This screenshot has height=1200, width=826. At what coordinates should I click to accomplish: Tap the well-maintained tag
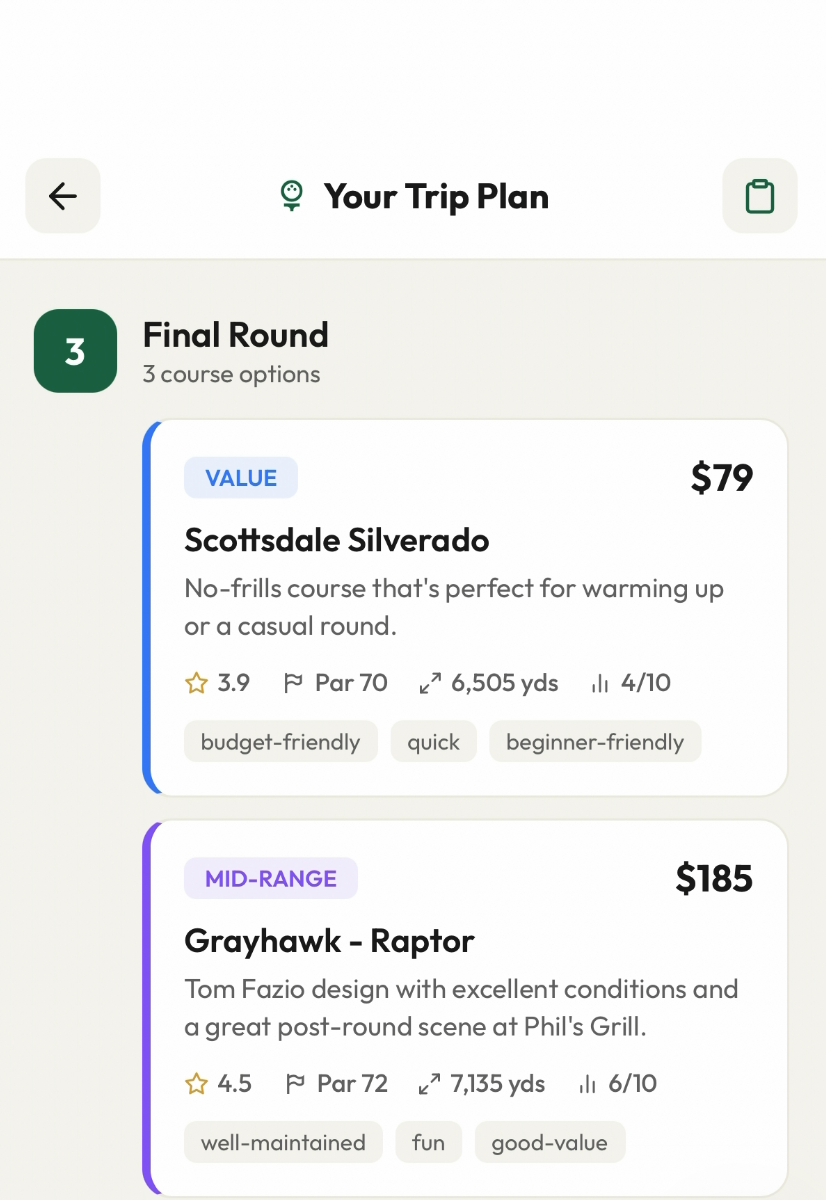tap(283, 1143)
